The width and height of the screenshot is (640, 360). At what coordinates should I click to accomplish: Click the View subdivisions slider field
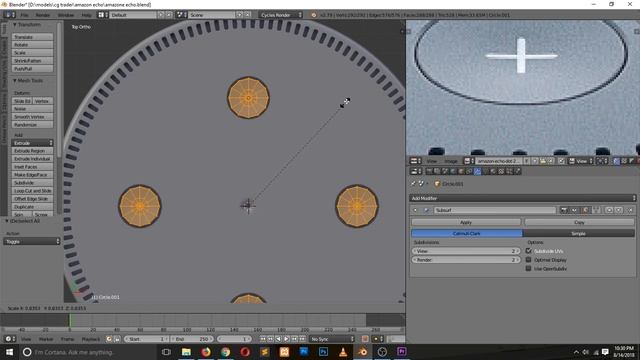tap(466, 251)
